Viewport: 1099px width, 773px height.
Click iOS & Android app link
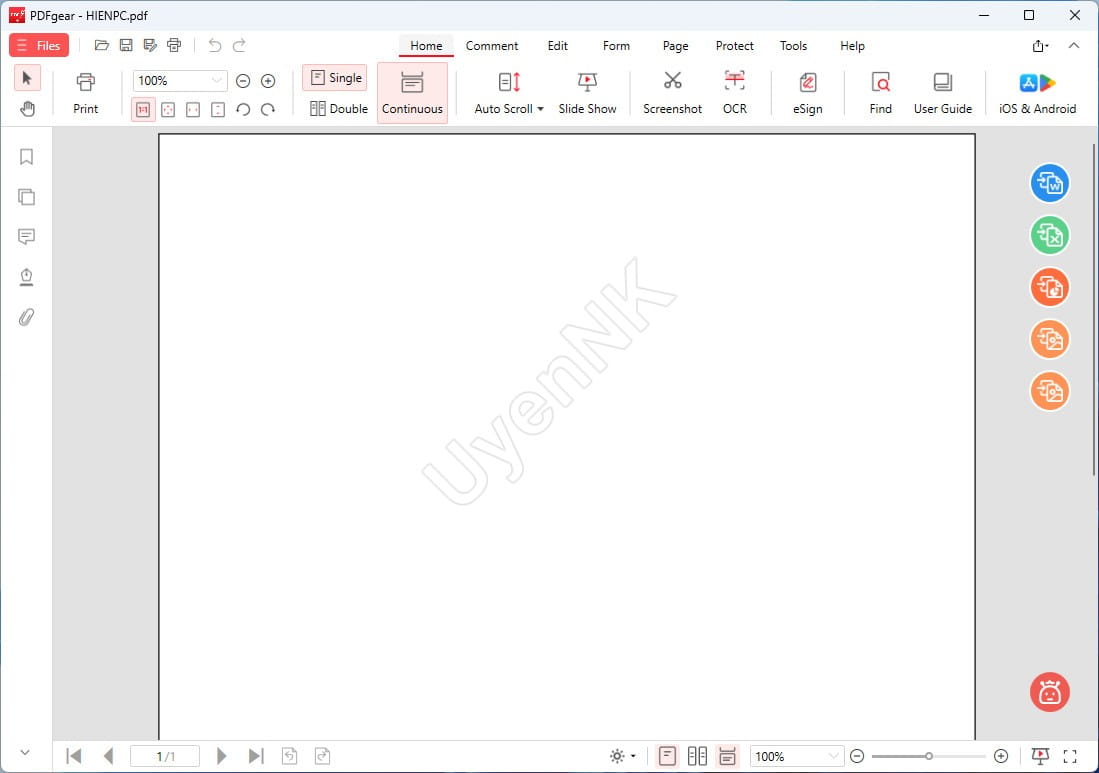coord(1037,93)
